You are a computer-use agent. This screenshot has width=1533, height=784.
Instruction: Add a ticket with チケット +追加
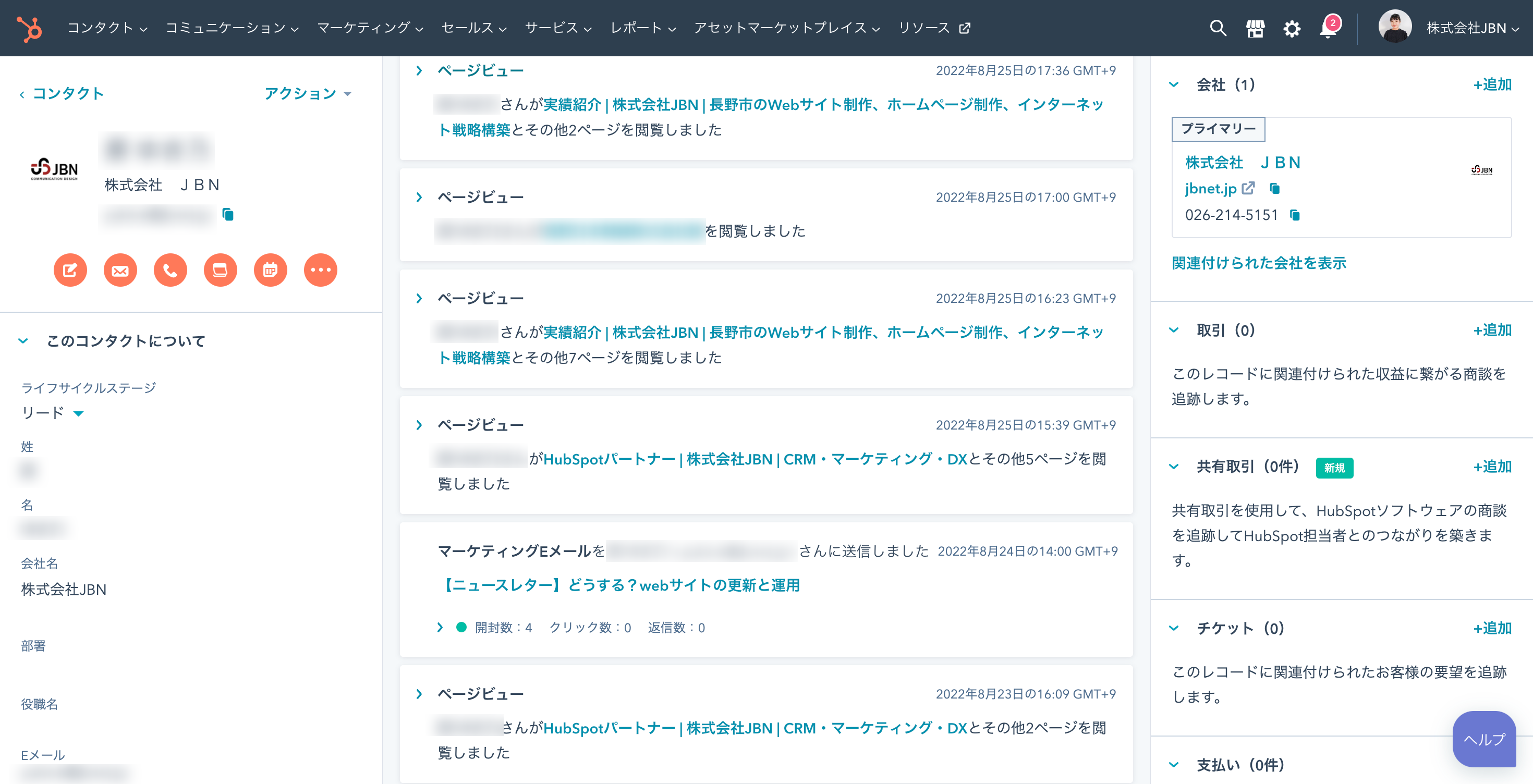(x=1492, y=628)
